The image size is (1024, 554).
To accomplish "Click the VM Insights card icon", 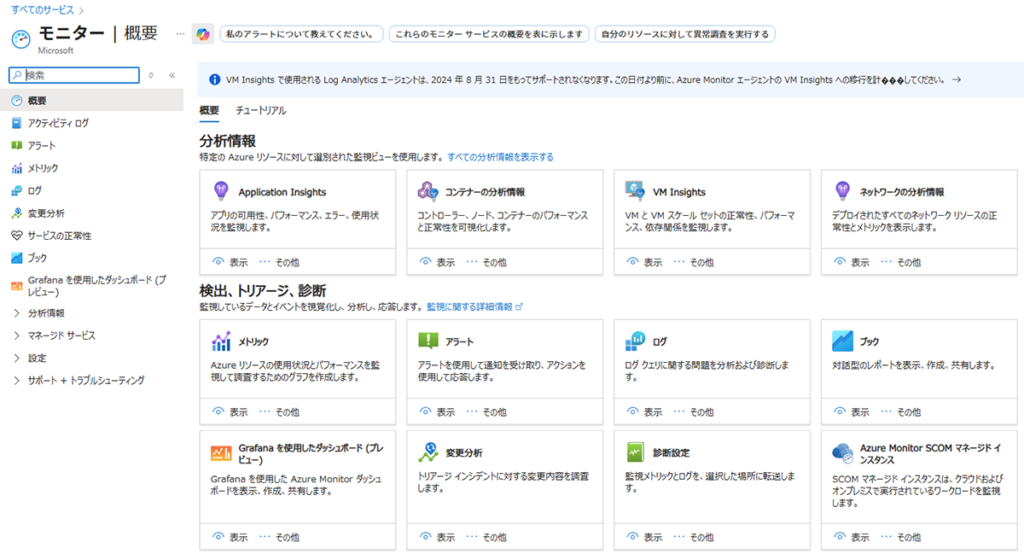I will [634, 191].
